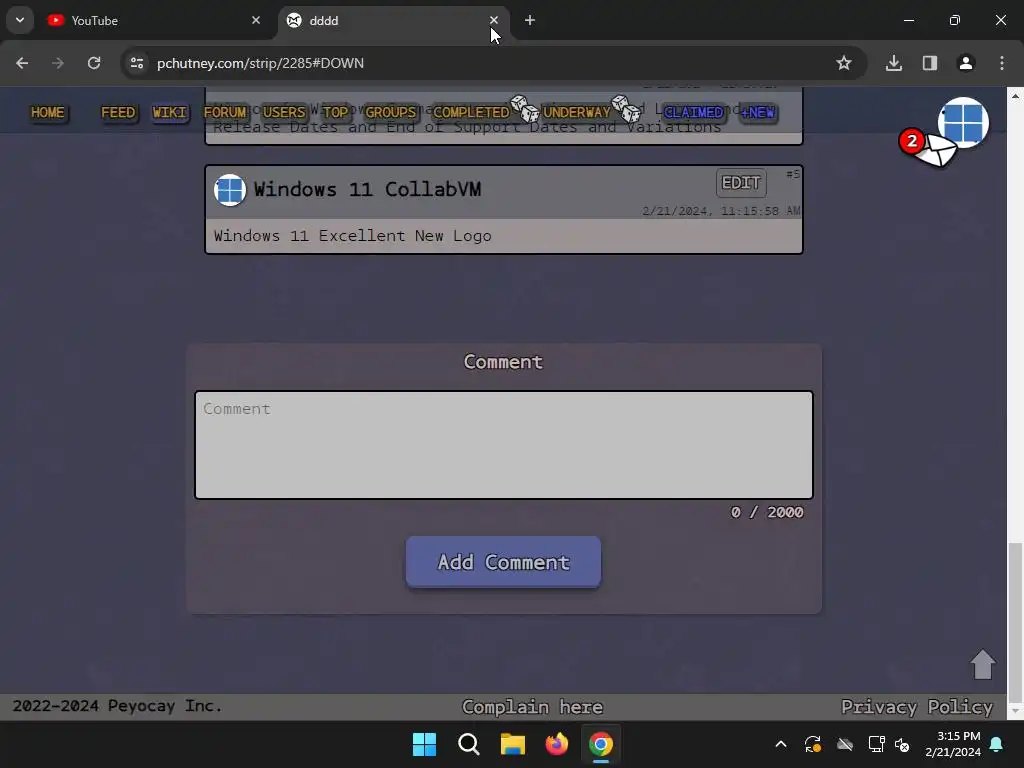Open the Windows Start menu
The image size is (1024, 768).
point(424,744)
